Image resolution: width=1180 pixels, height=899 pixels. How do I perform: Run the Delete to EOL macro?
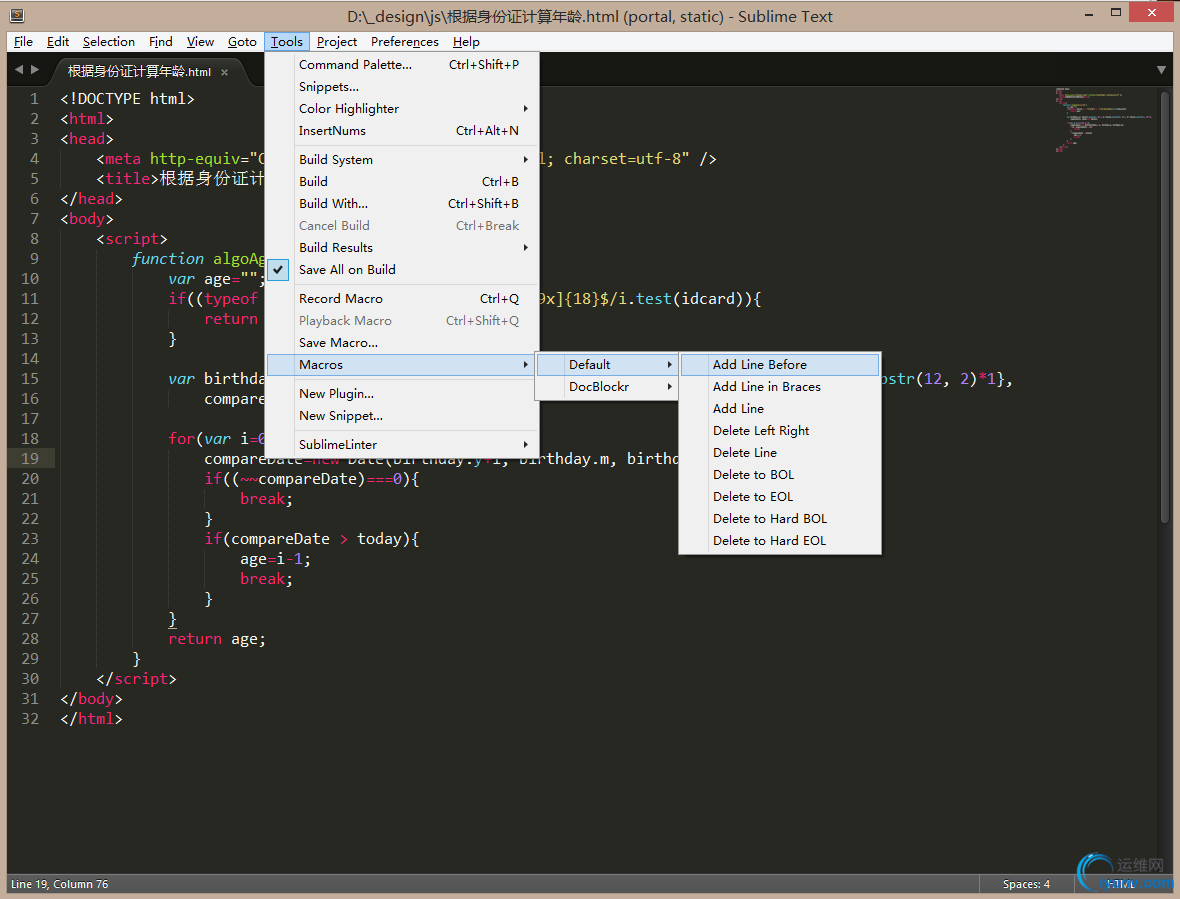pos(780,497)
